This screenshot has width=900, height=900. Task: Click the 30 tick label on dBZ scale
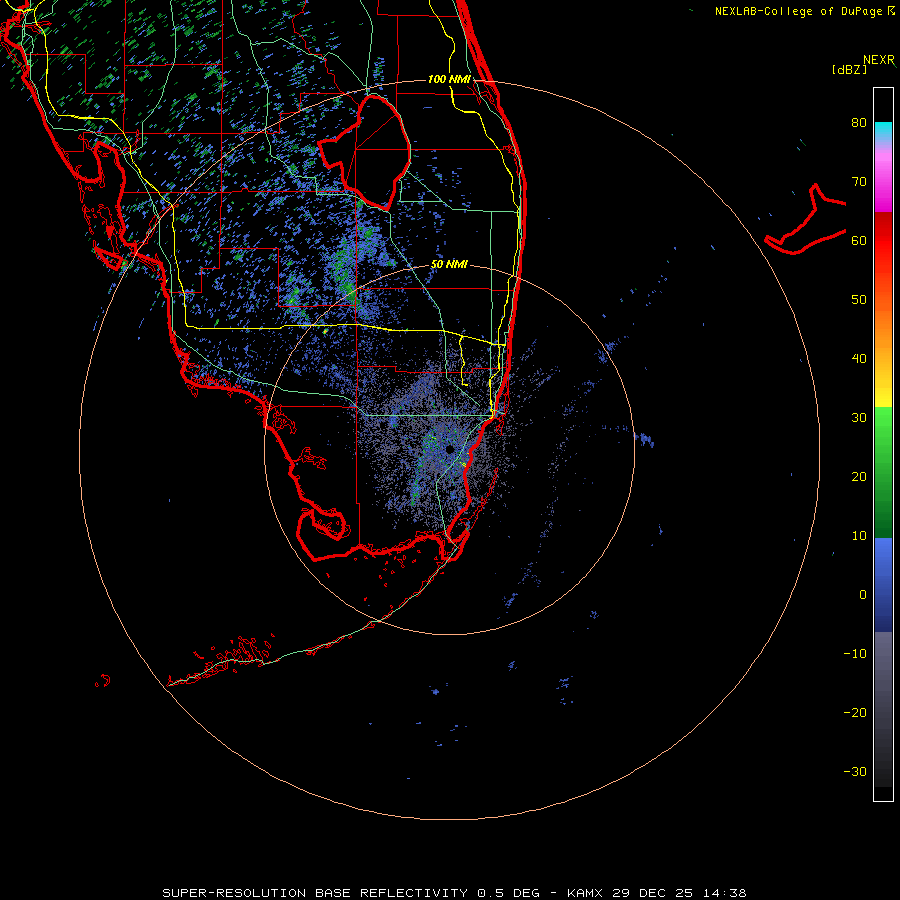coord(859,418)
